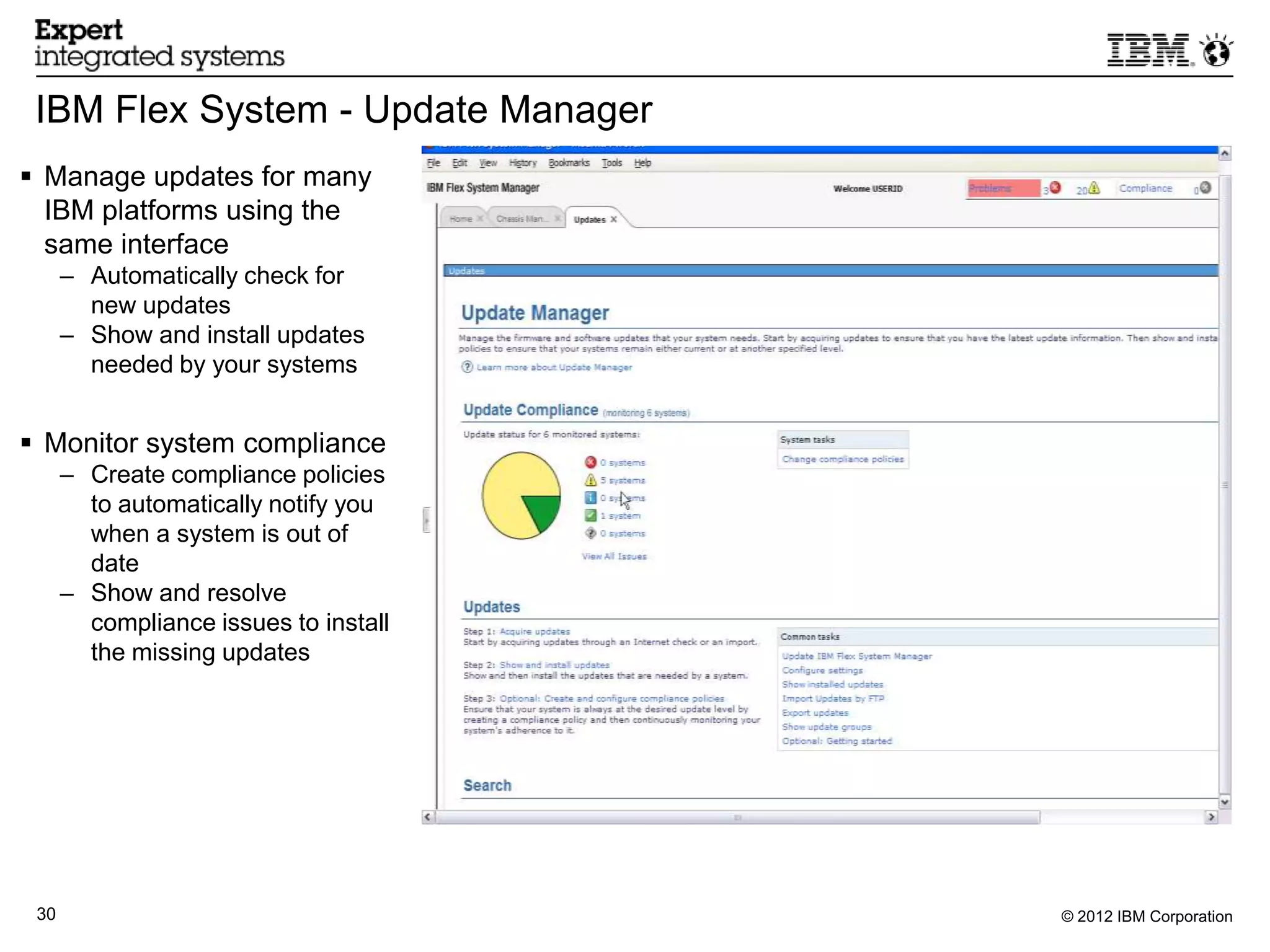Open the Edit menu

pos(460,163)
